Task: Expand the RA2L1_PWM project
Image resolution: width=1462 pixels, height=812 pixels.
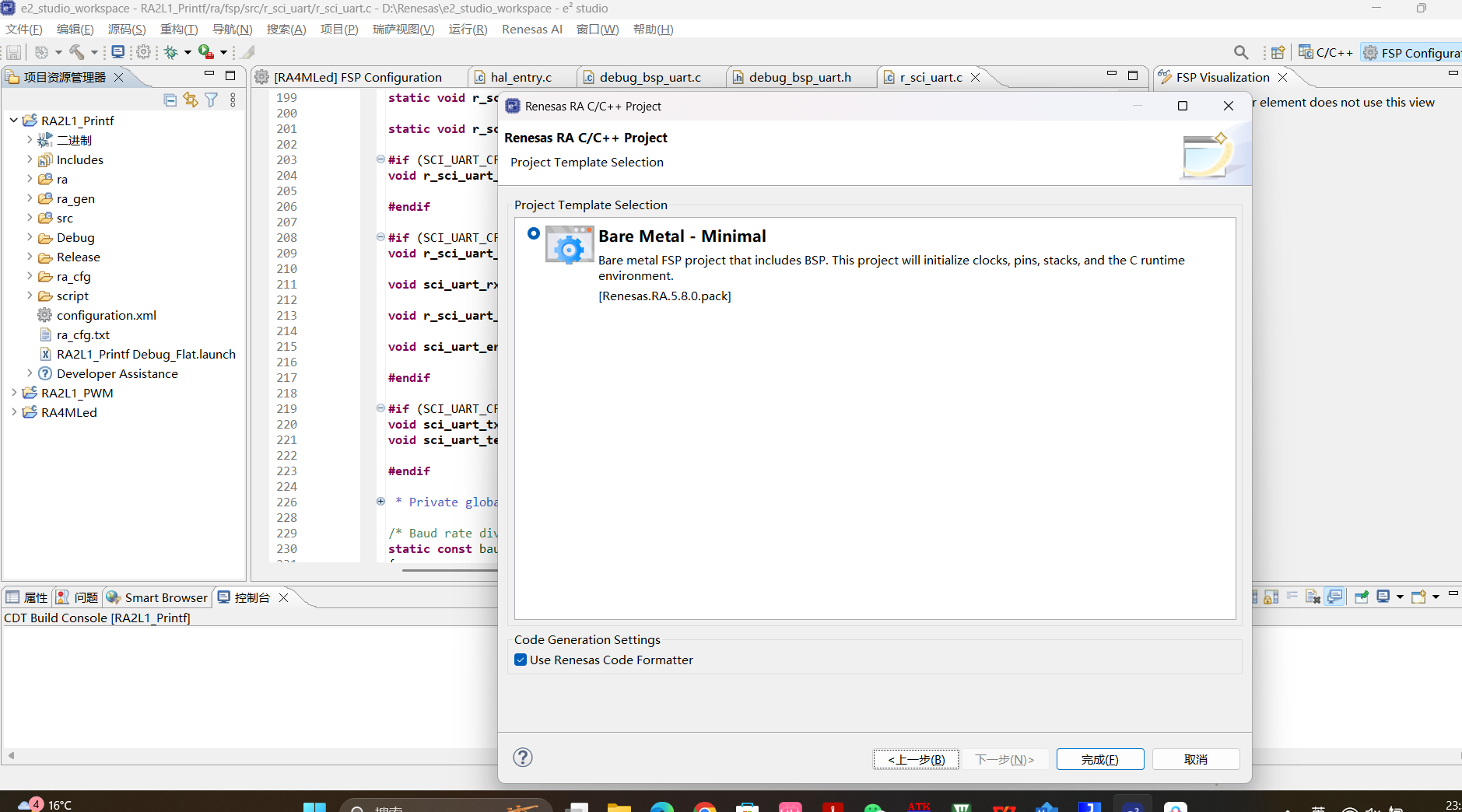Action: pos(13,393)
